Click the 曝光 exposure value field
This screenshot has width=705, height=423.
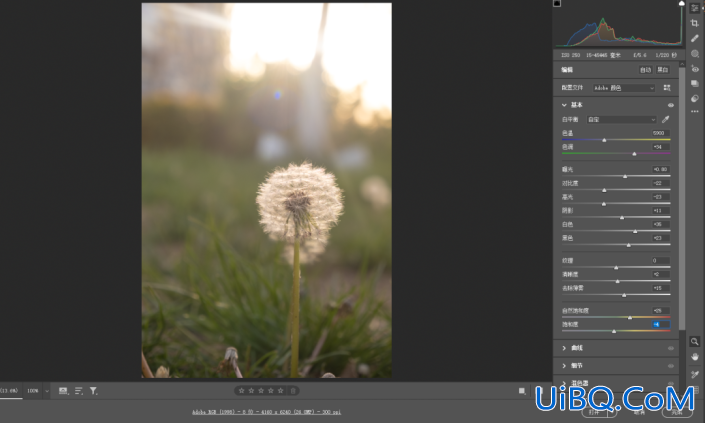[x=660, y=169]
